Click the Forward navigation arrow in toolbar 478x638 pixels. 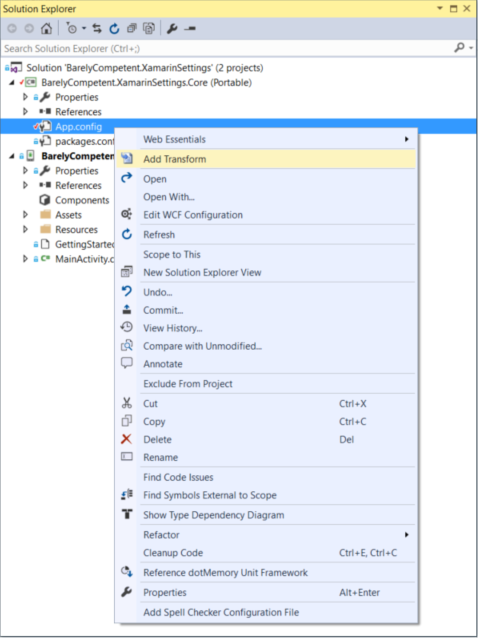point(29,29)
